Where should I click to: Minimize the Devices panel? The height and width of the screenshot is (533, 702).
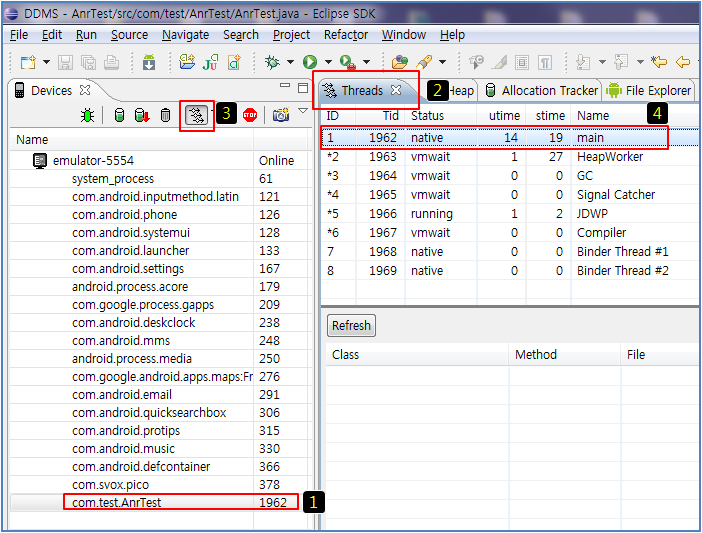coord(285,85)
